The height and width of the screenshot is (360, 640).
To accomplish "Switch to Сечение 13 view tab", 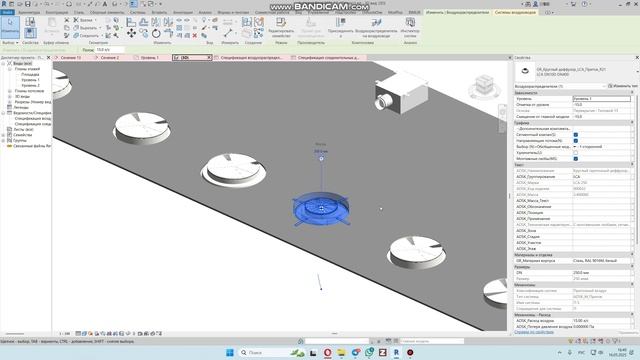I will [x=71, y=58].
